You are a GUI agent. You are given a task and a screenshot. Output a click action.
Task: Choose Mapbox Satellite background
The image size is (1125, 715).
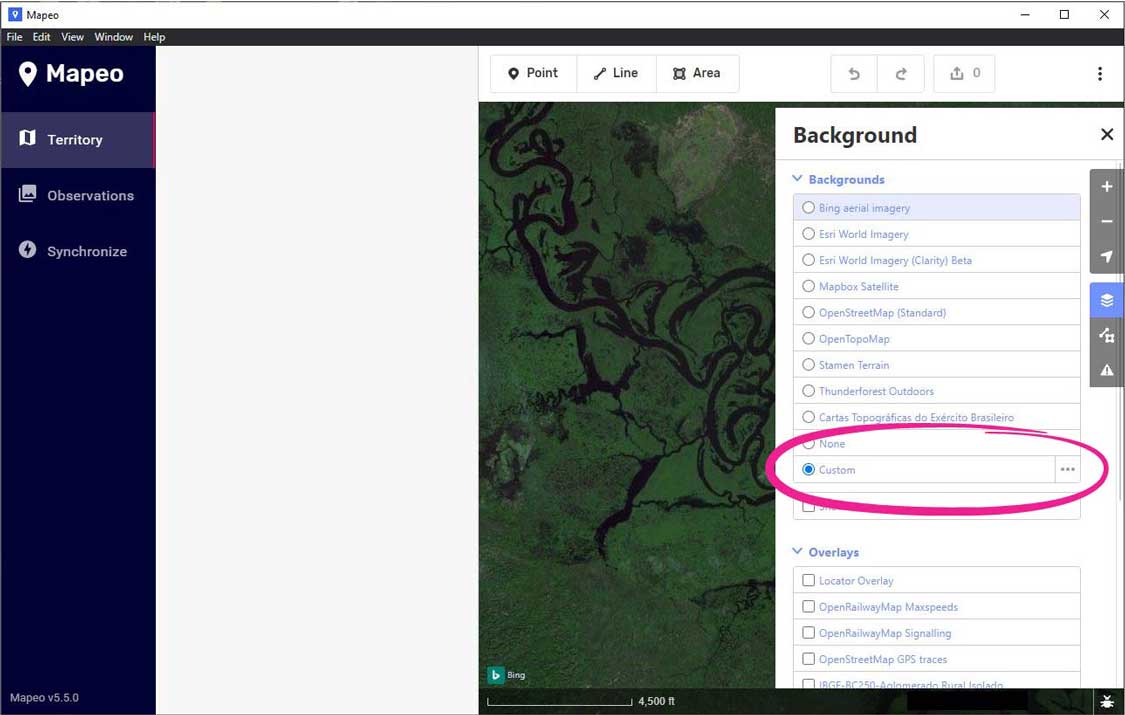pos(937,286)
